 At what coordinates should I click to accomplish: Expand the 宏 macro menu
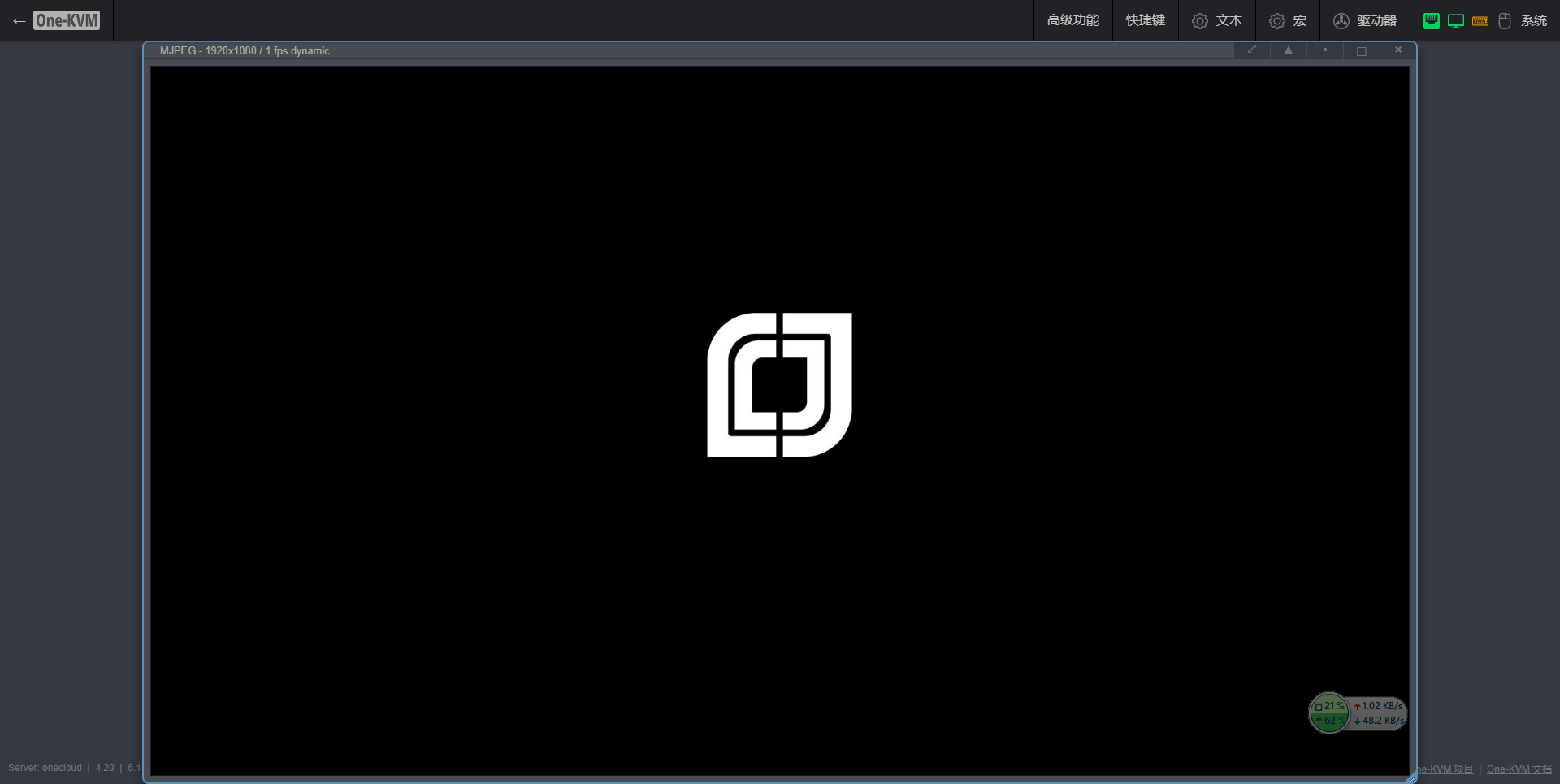pyautogui.click(x=1299, y=20)
